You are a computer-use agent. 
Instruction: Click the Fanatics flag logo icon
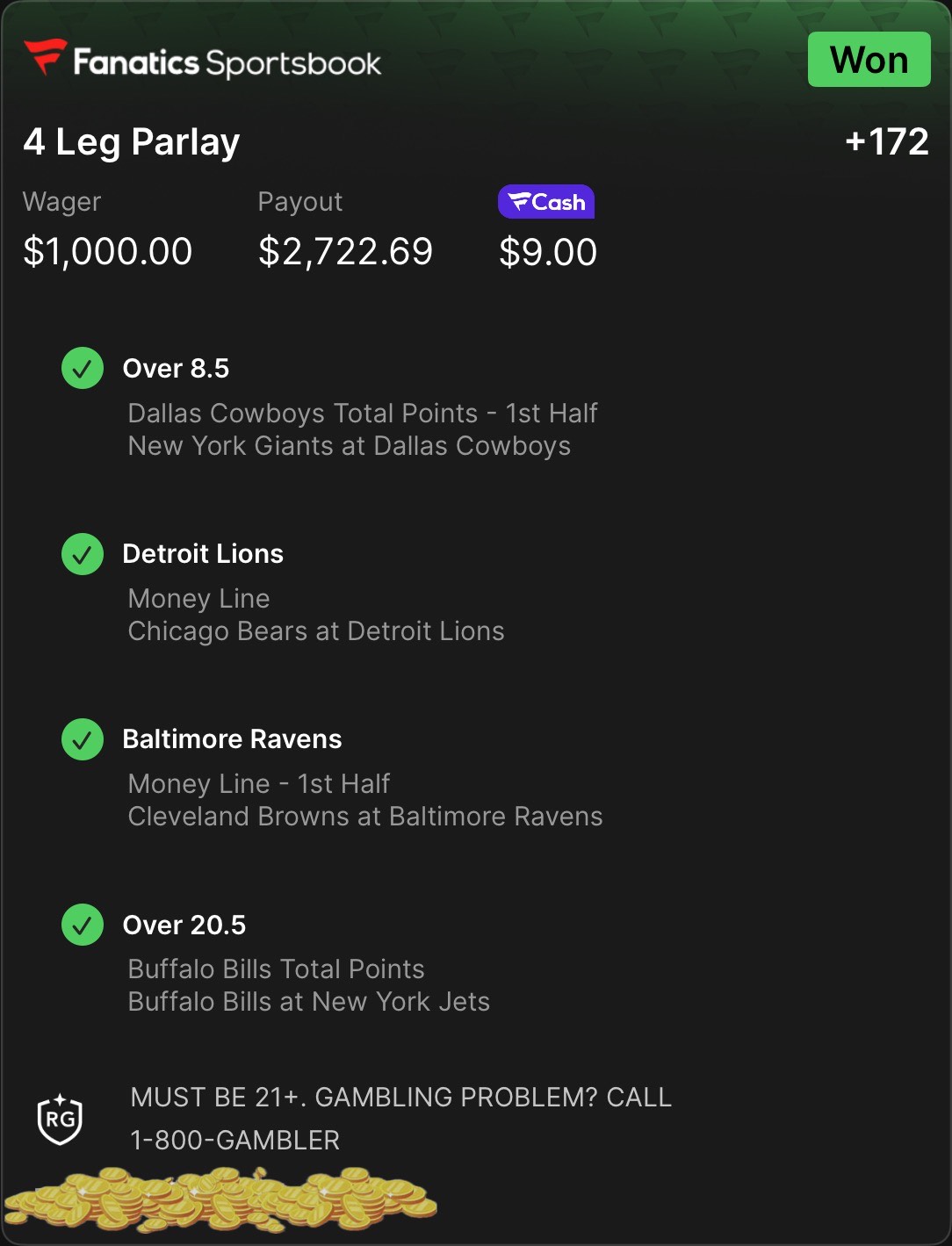[x=45, y=57]
